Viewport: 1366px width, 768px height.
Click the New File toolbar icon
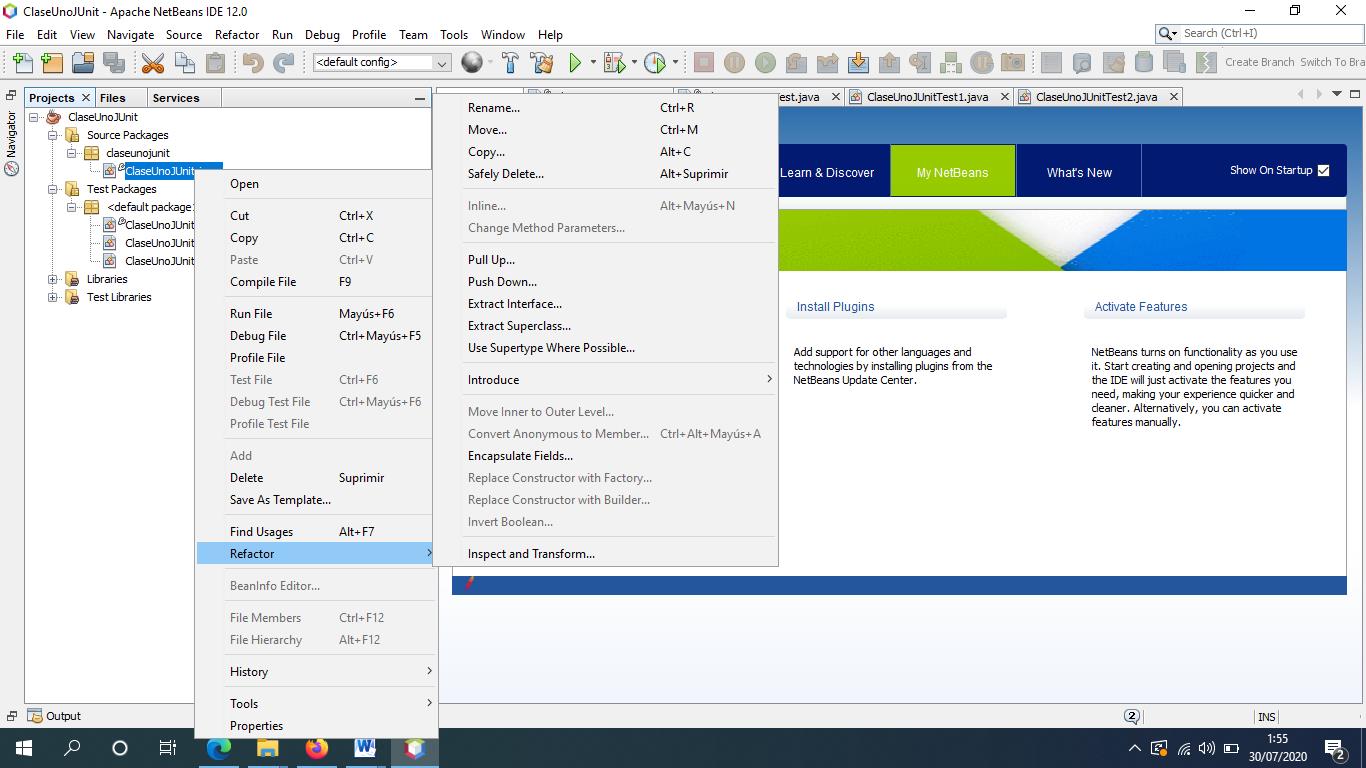click(x=22, y=62)
